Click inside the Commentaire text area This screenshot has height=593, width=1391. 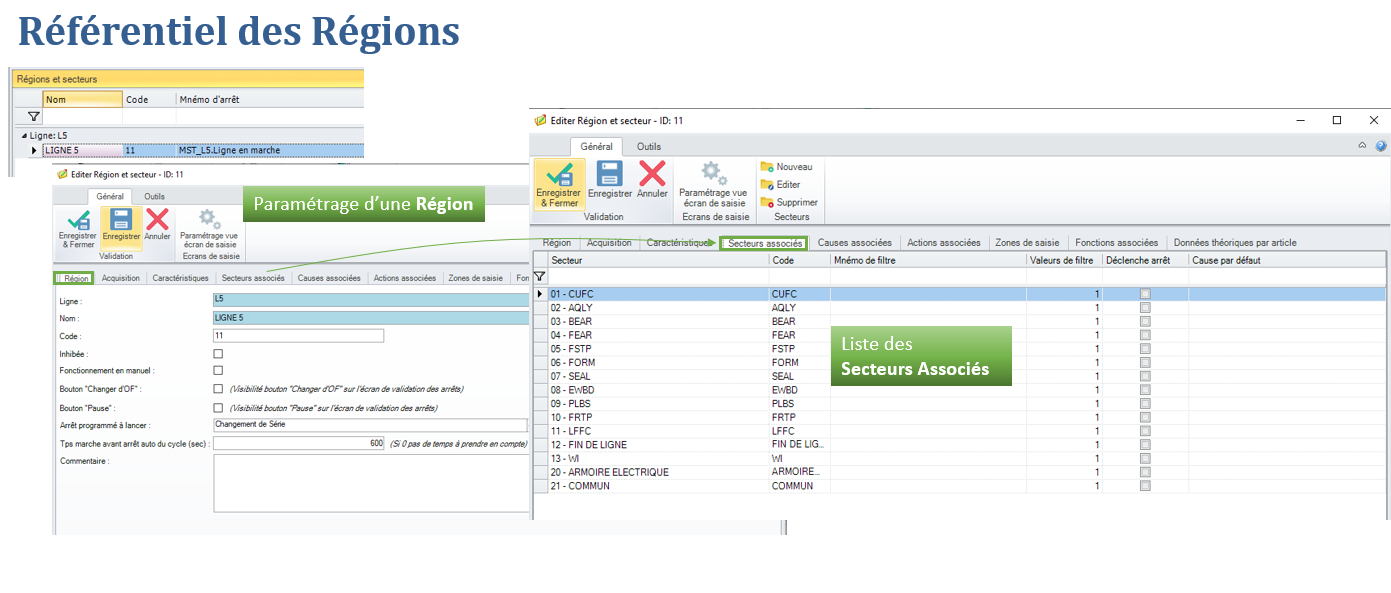click(x=370, y=484)
